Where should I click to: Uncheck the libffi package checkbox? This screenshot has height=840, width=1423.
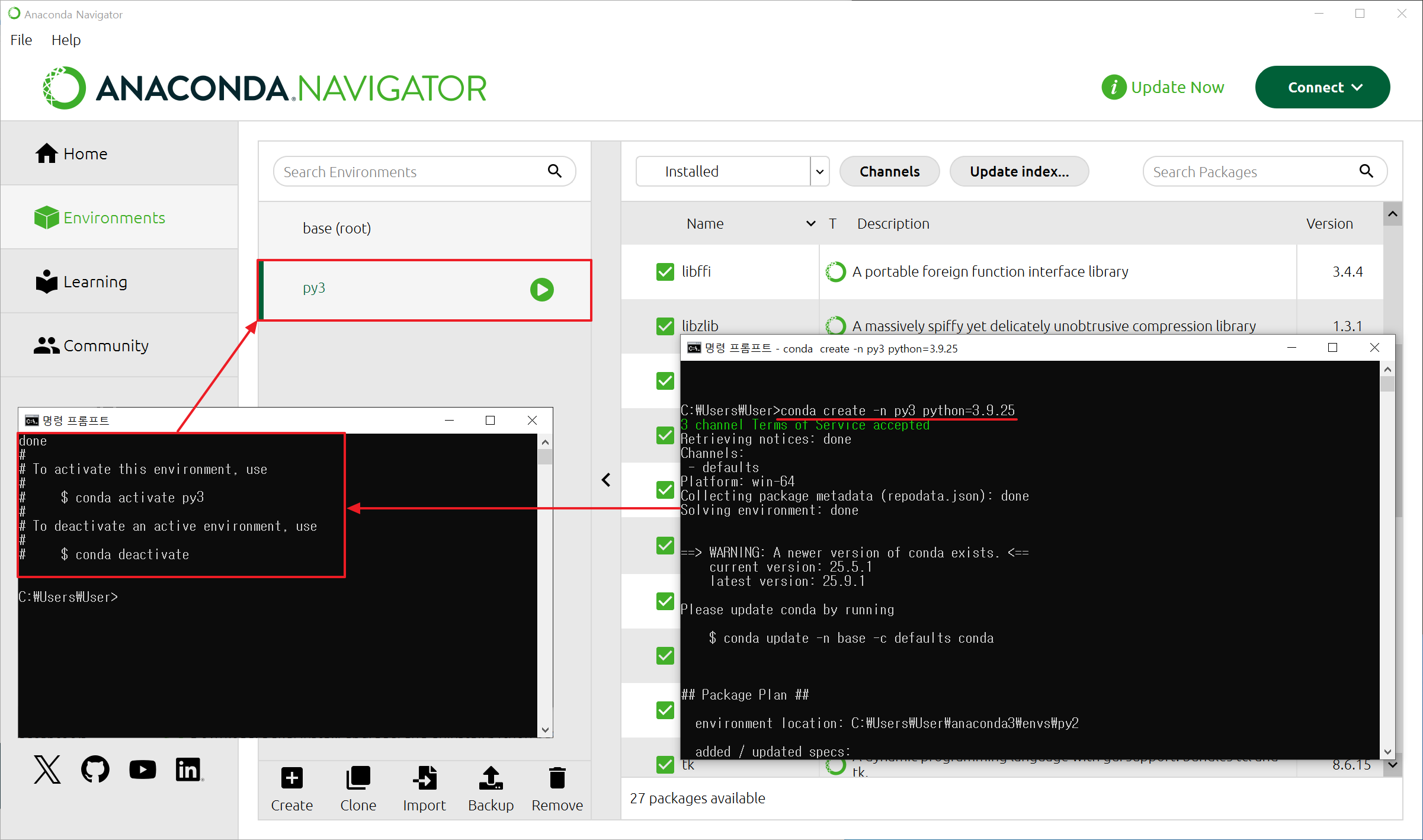pos(665,272)
